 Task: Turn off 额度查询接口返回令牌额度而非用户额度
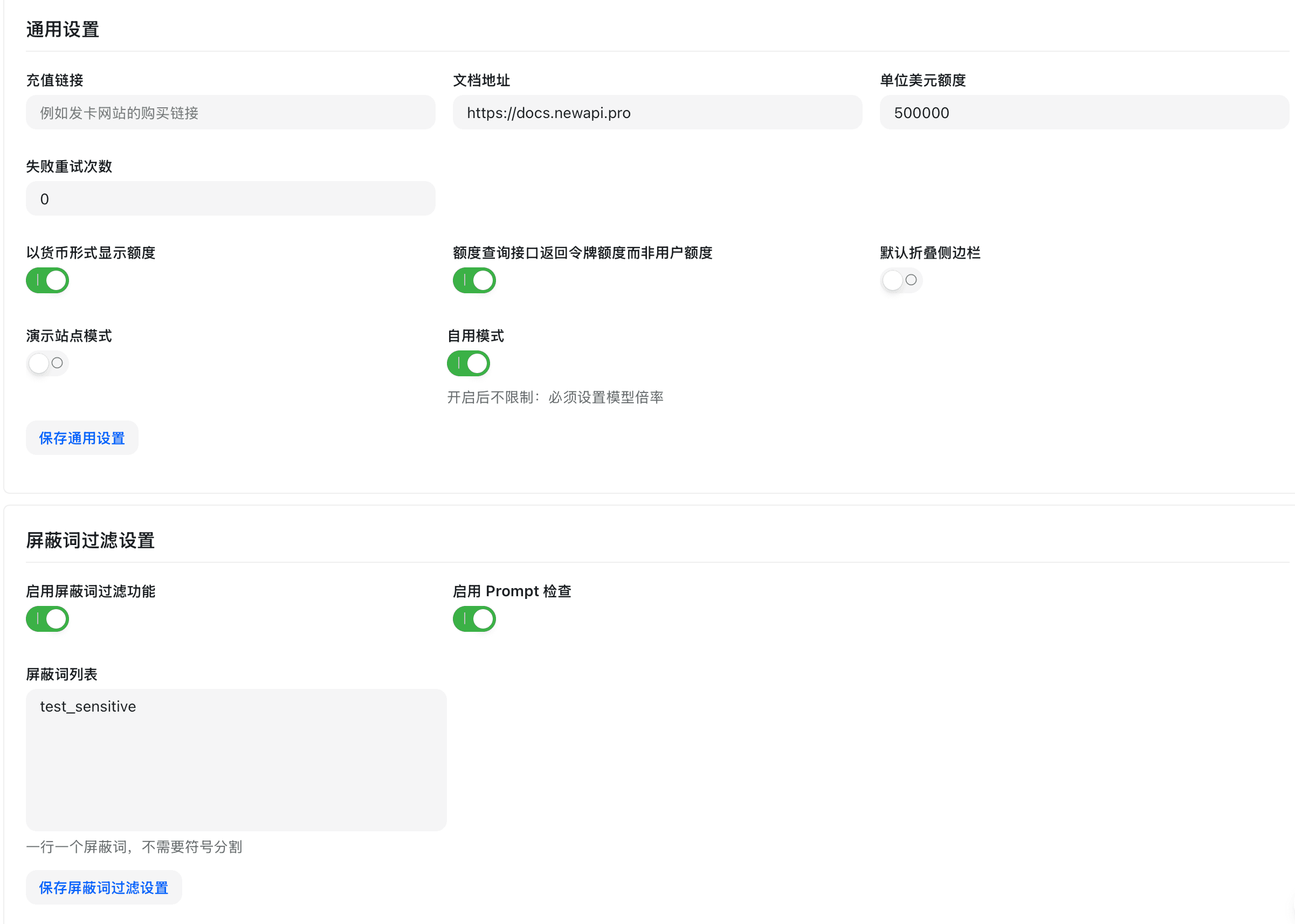point(474,280)
